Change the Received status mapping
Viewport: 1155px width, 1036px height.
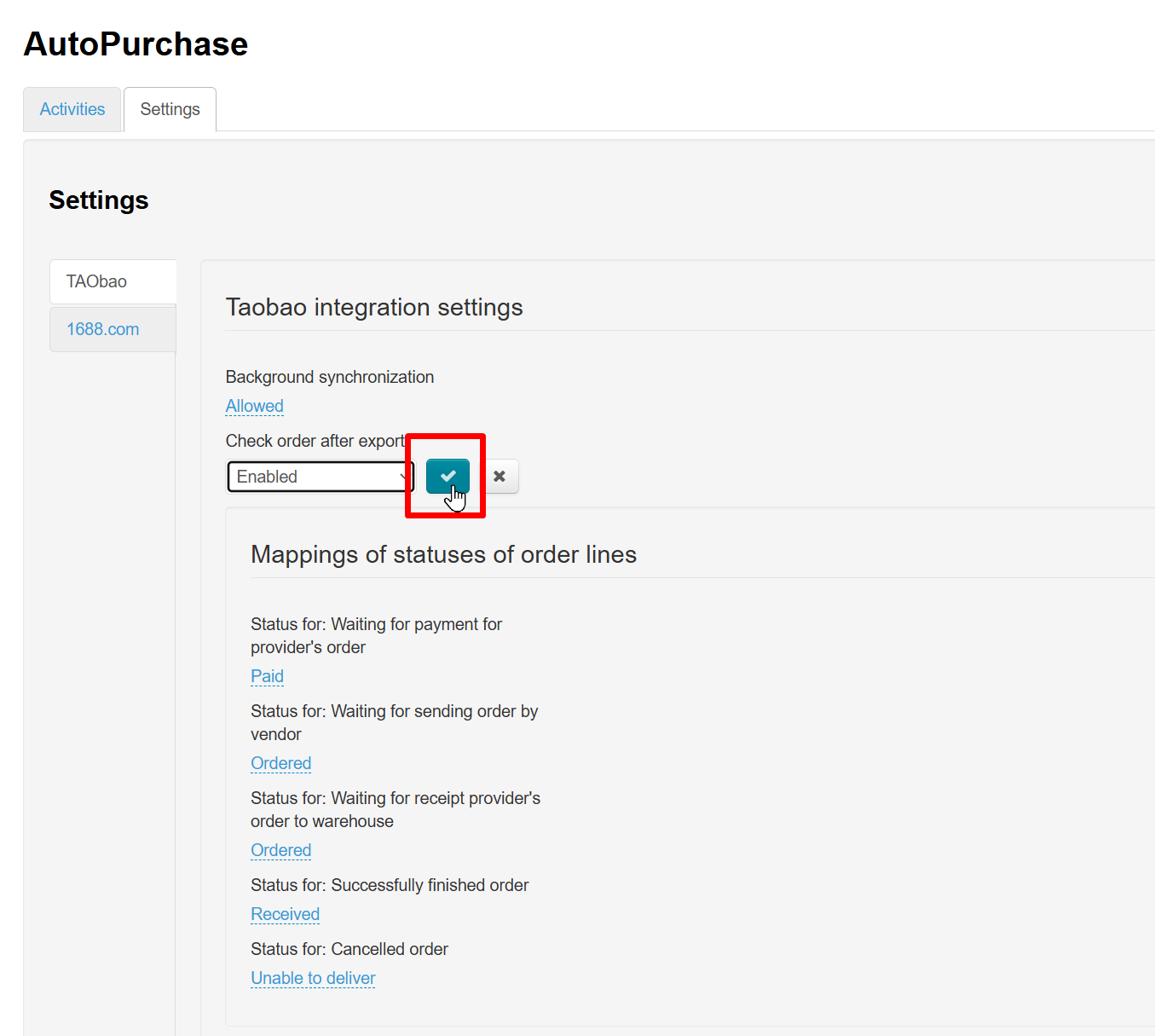pos(285,914)
